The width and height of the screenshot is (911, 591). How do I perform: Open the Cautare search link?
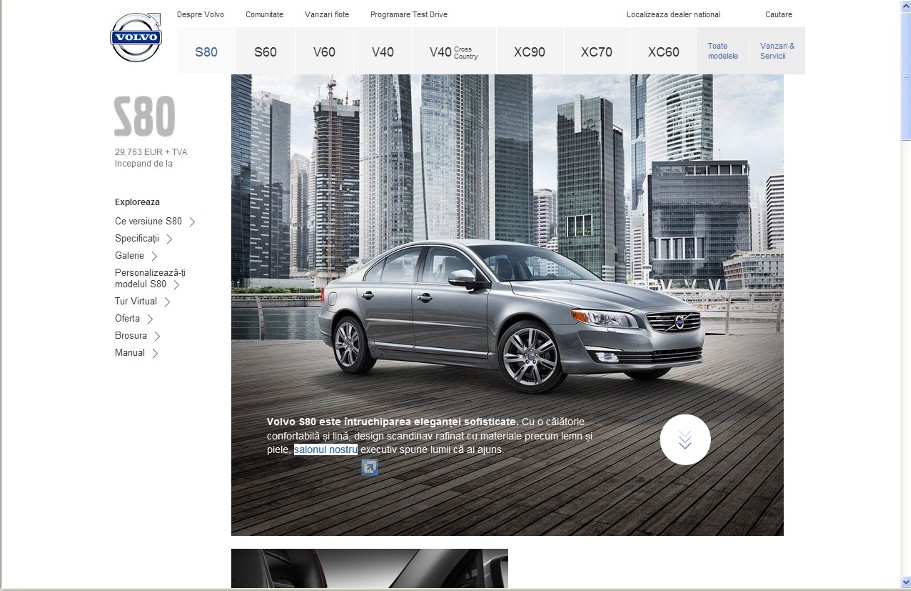(x=779, y=15)
